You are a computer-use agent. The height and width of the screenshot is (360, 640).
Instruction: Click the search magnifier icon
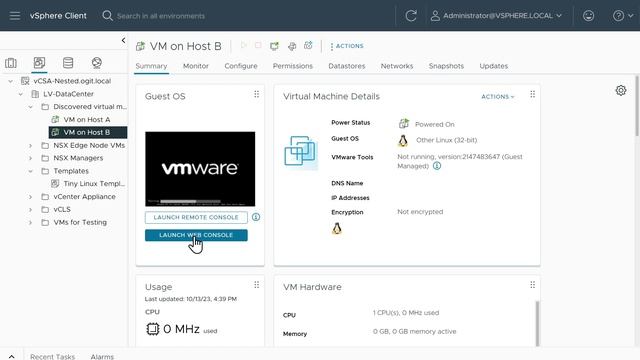coord(107,16)
